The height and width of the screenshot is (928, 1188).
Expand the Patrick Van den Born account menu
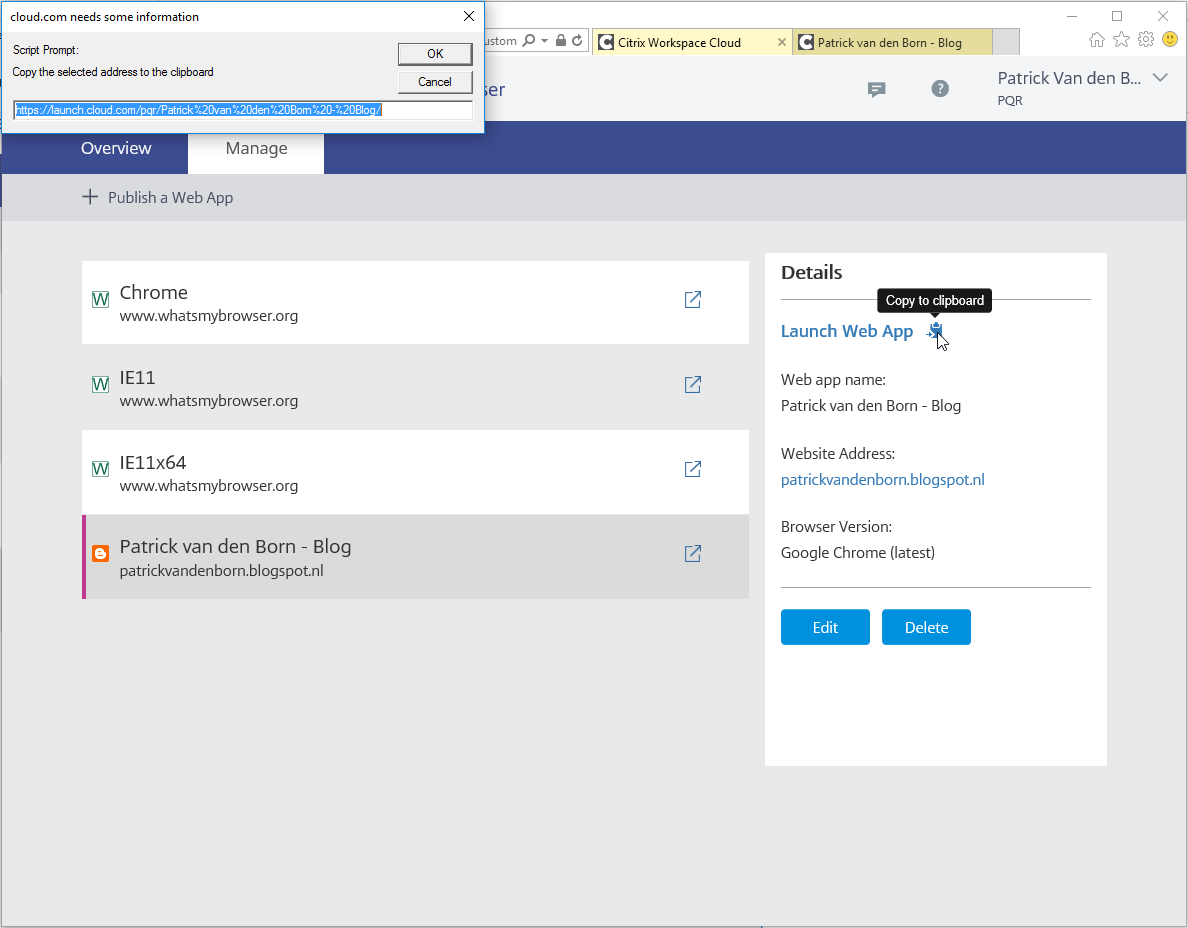pos(1160,78)
